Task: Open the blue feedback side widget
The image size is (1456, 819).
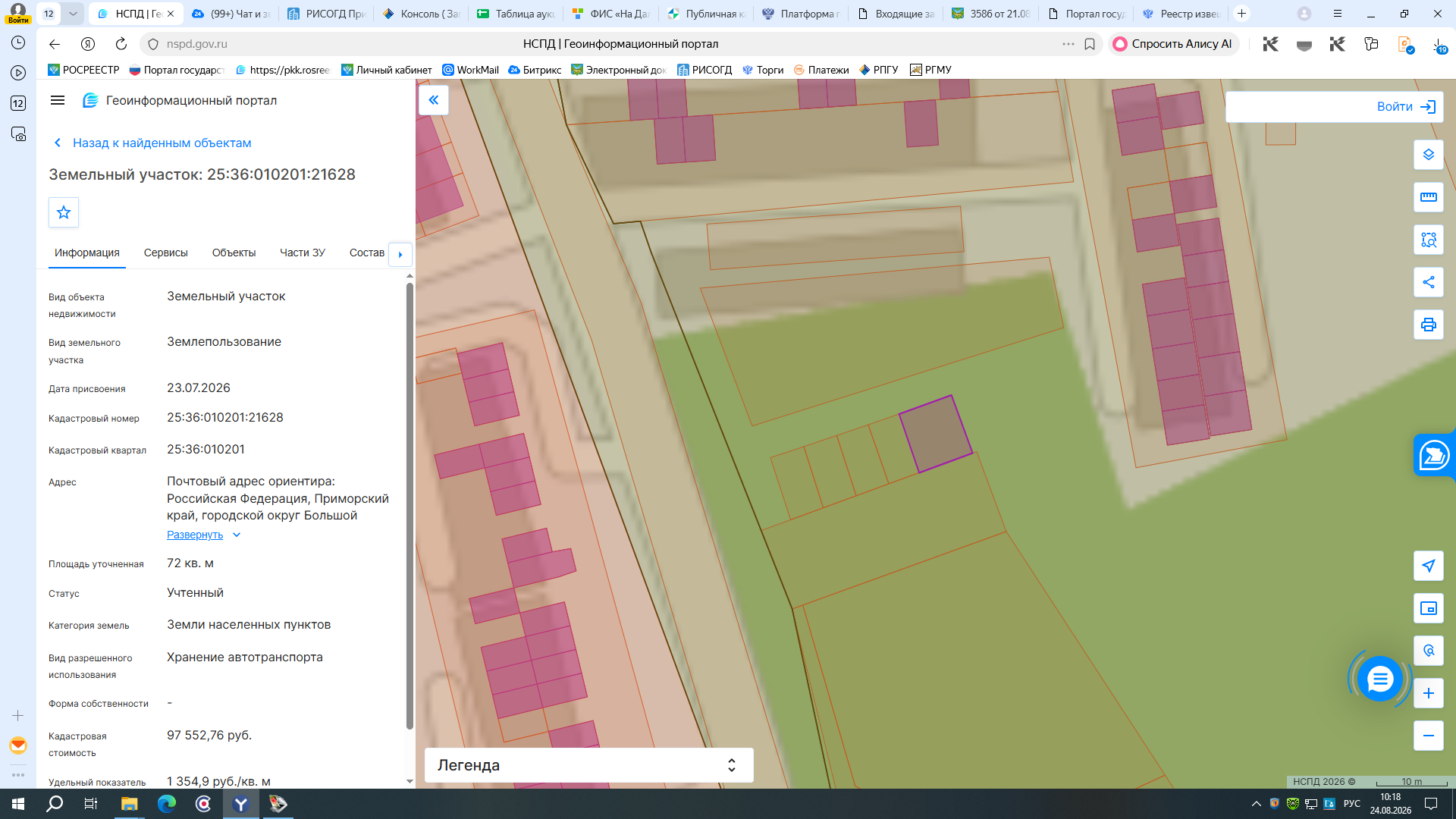Action: pos(1434,456)
